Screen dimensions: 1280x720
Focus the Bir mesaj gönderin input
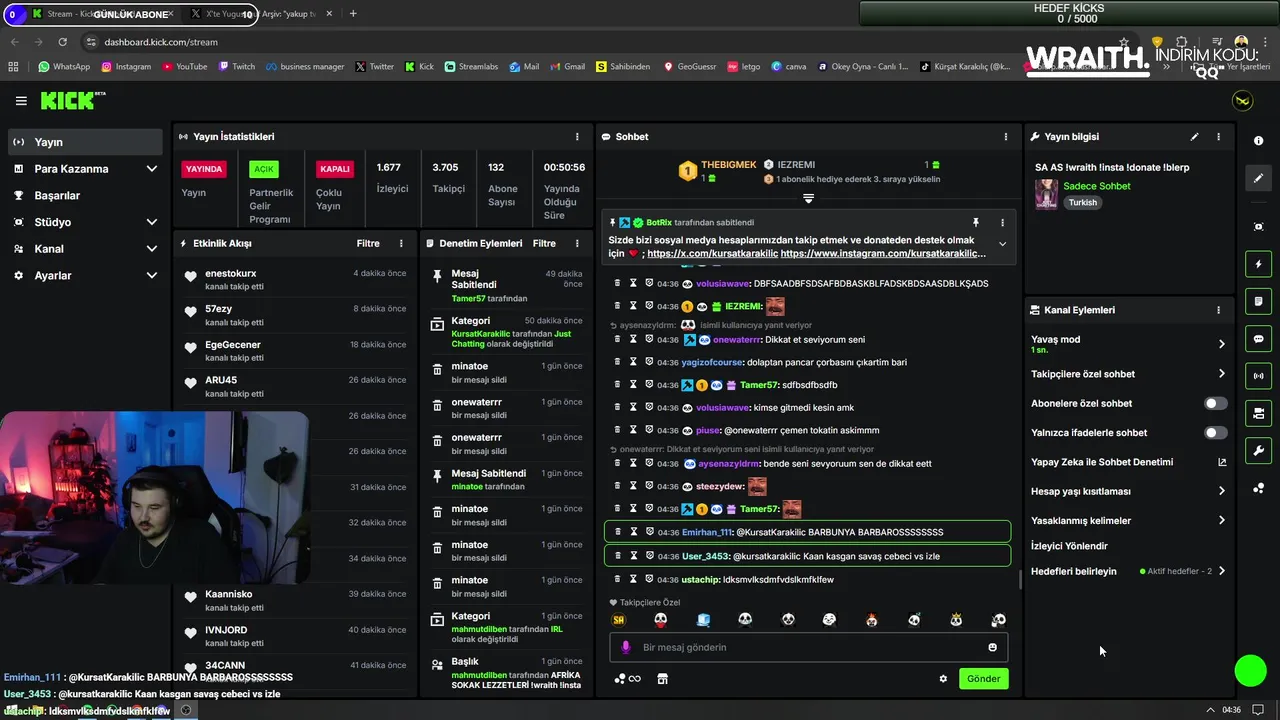pyautogui.click(x=808, y=647)
